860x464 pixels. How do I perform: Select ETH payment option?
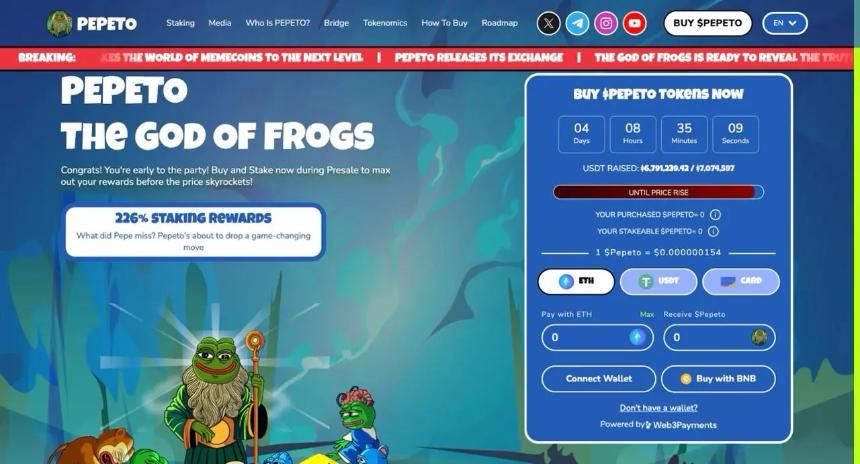[576, 281]
